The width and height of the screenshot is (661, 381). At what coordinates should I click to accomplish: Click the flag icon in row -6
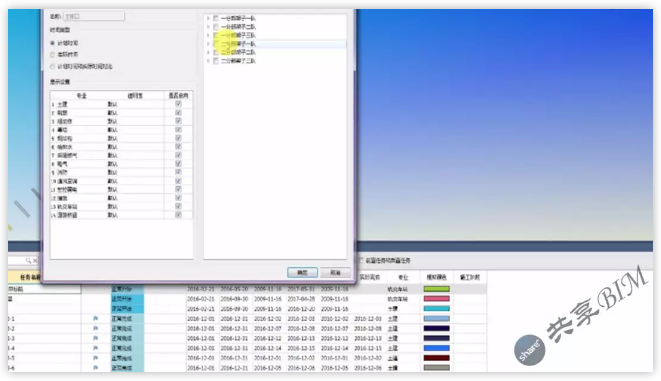pos(95,368)
